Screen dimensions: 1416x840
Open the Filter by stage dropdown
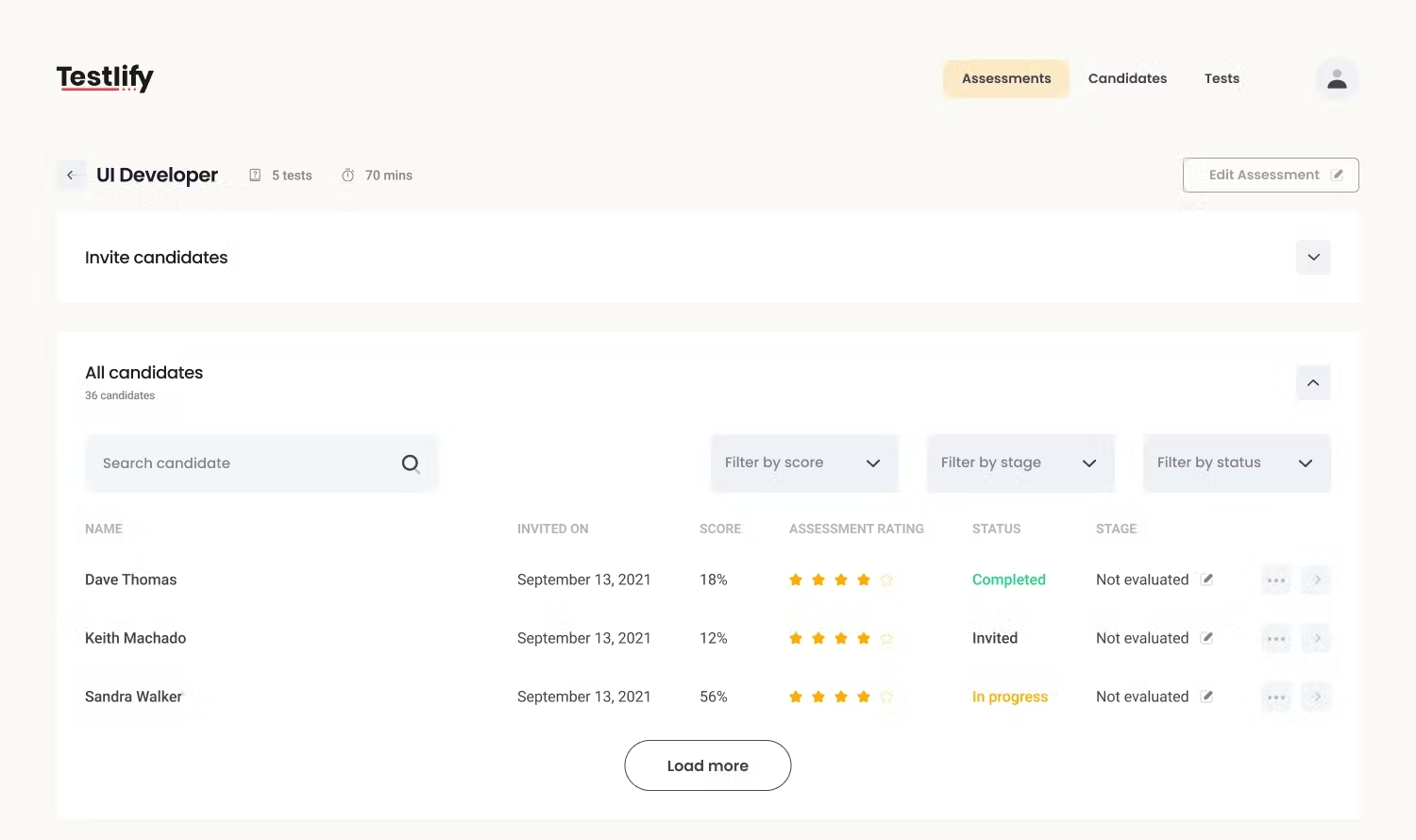click(1020, 463)
